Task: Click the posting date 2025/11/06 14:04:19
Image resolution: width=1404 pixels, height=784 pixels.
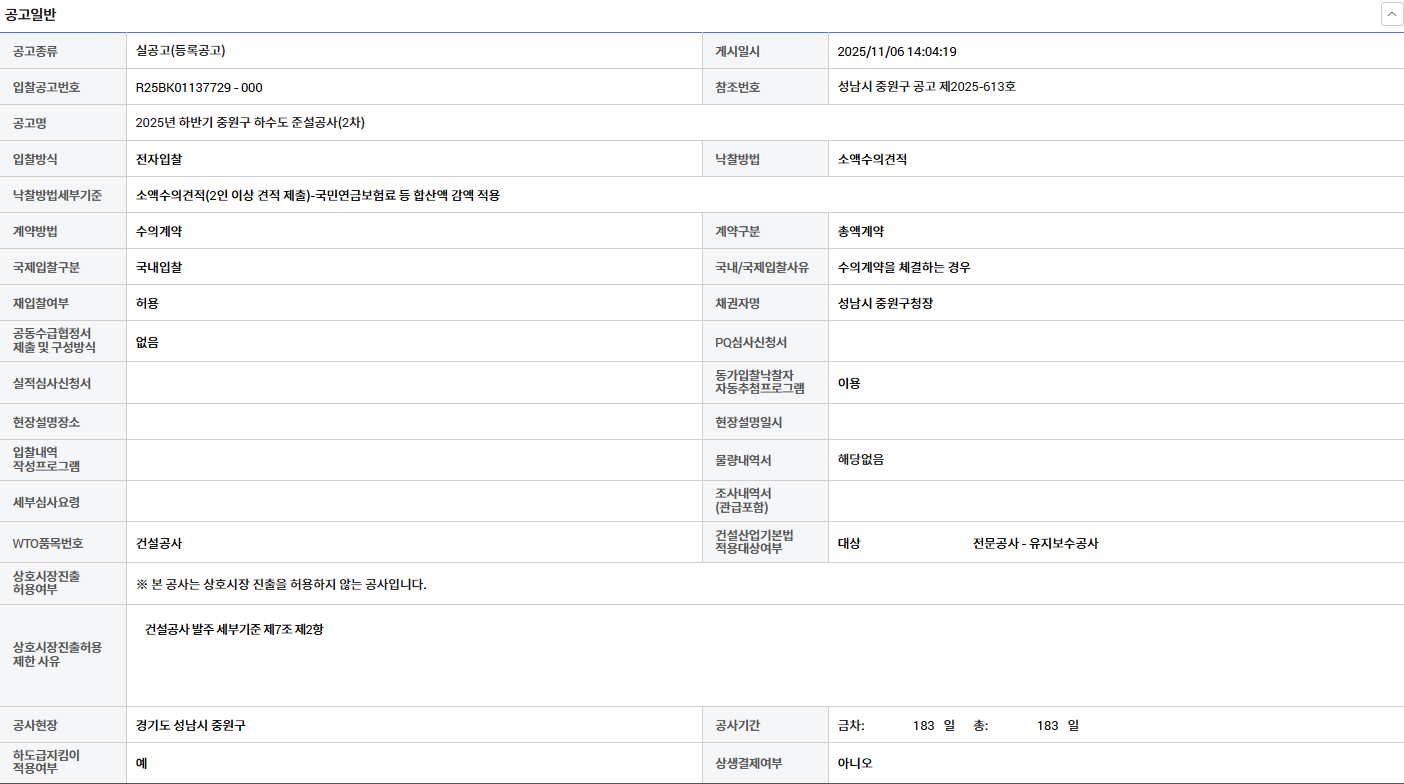Action: pos(897,51)
